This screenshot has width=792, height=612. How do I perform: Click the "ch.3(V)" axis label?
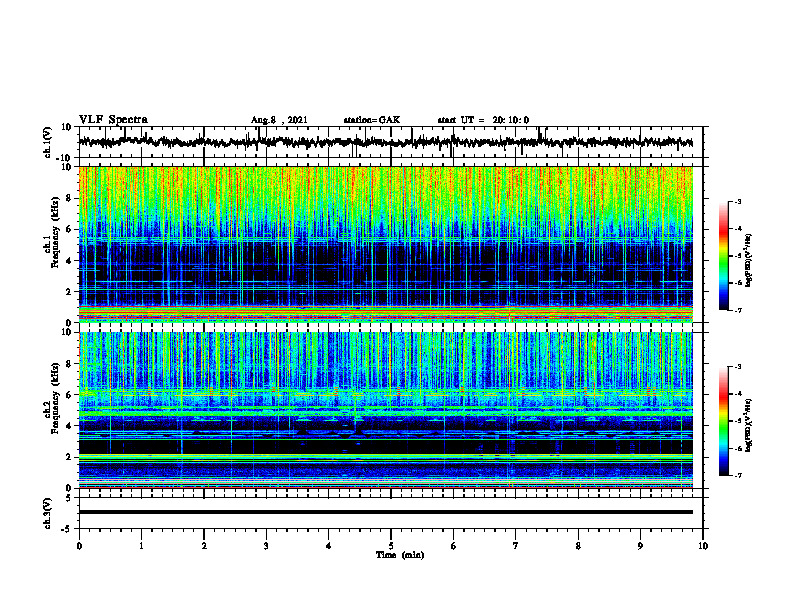coord(48,513)
